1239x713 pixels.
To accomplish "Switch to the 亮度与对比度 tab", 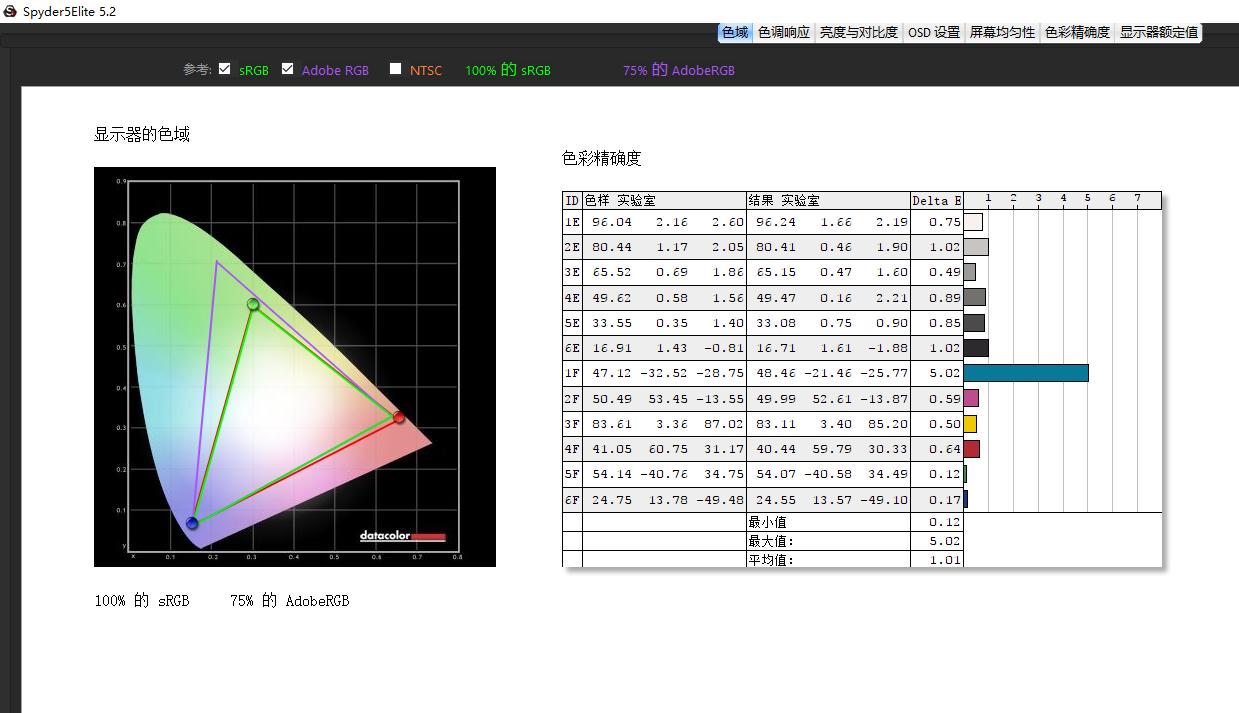I will (860, 31).
